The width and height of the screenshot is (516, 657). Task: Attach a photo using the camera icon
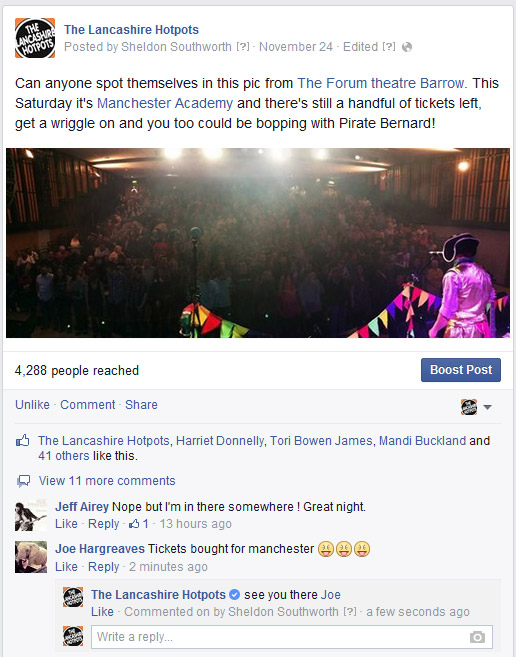click(x=477, y=637)
